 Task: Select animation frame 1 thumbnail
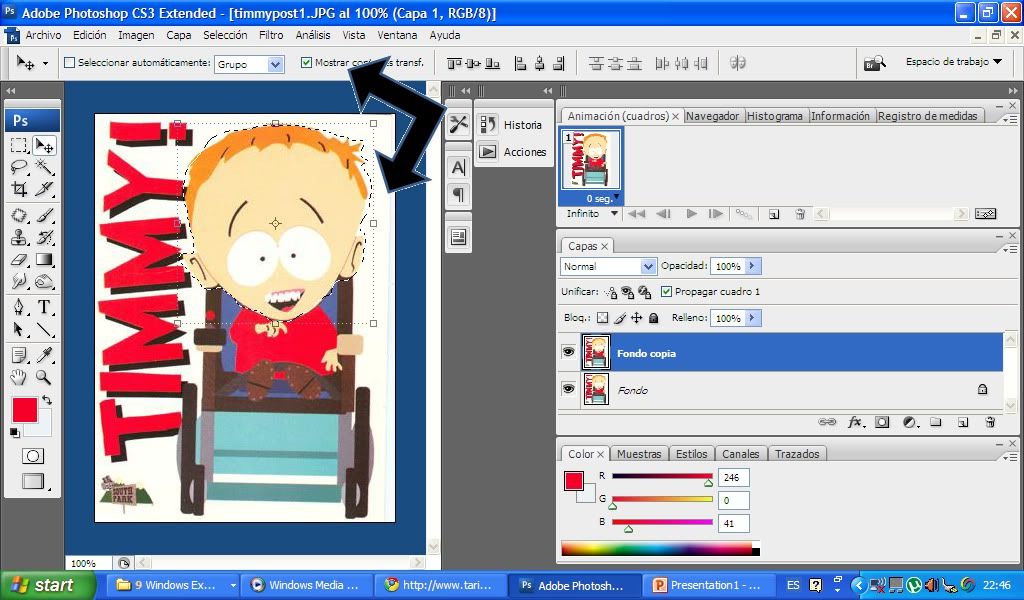591,160
